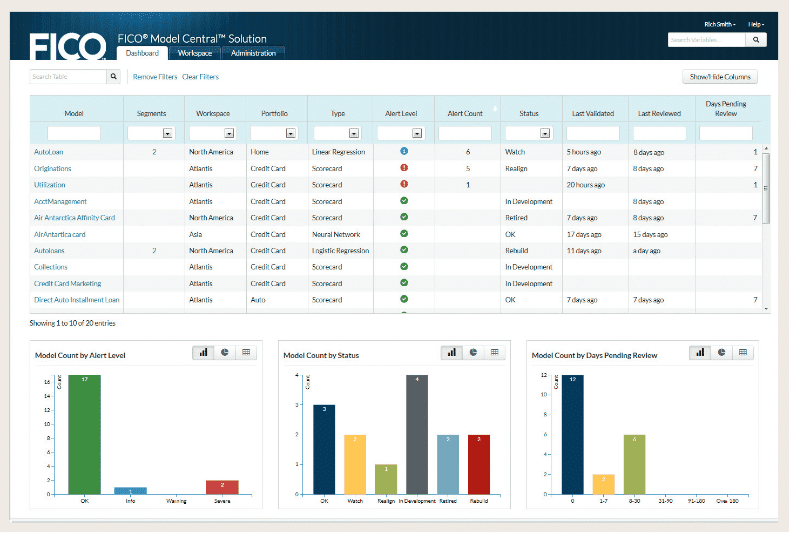
Task: Open the Status filter dropdown
Action: click(545, 133)
